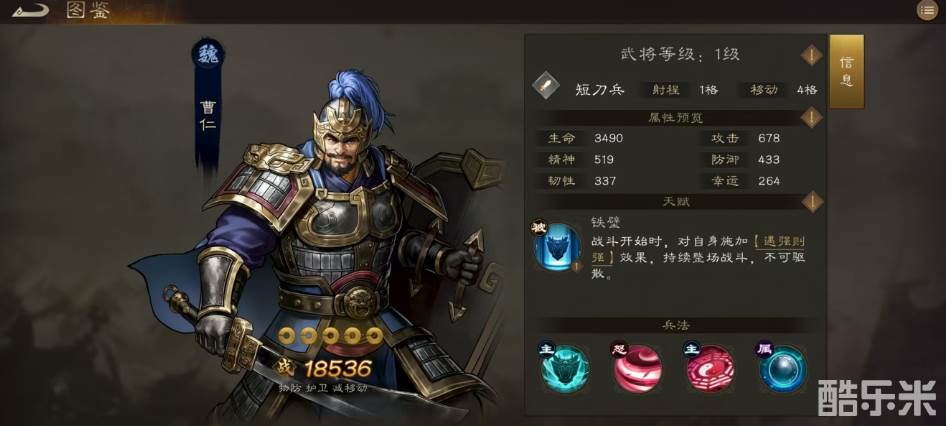Tap the 短刀兵 troop type icon
Viewport: 946px width, 426px height.
tap(545, 86)
